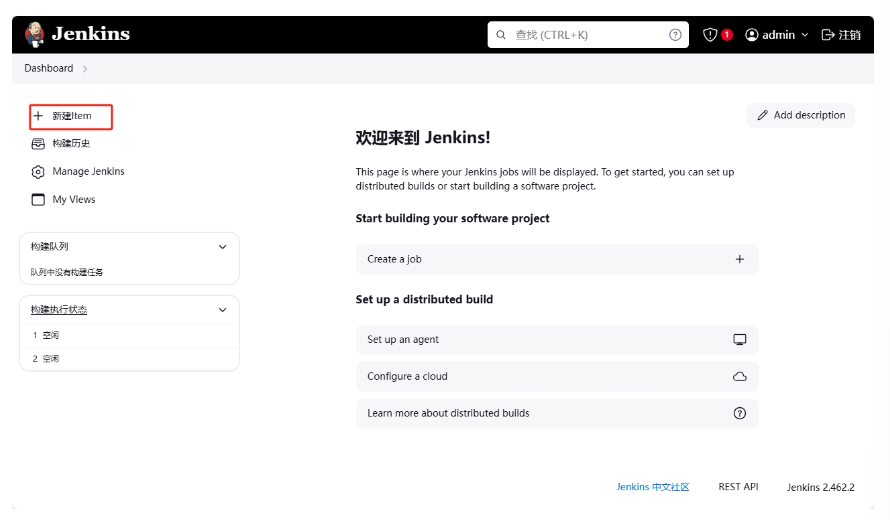Open the Jenkins home title link
Viewport: 890px width, 520px height.
91,34
